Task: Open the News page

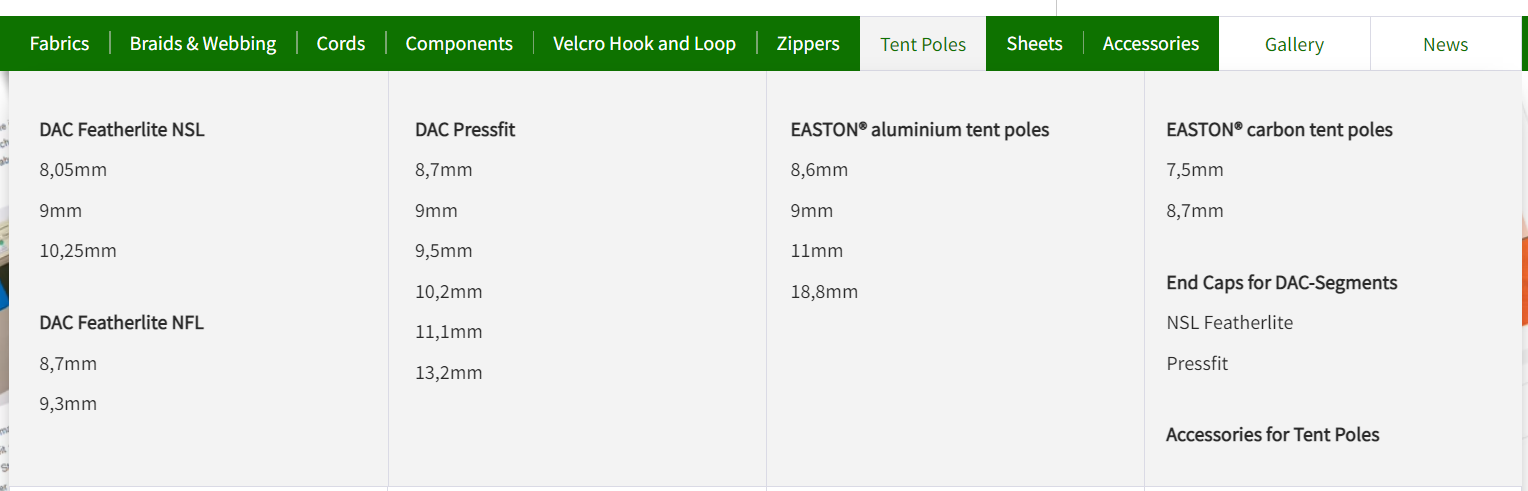Action: 1445,44
